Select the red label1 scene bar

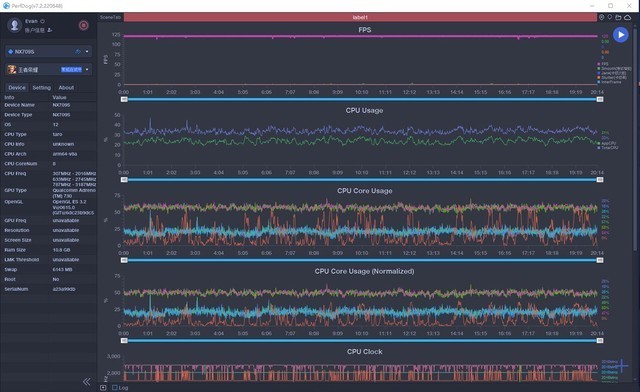click(x=360, y=17)
